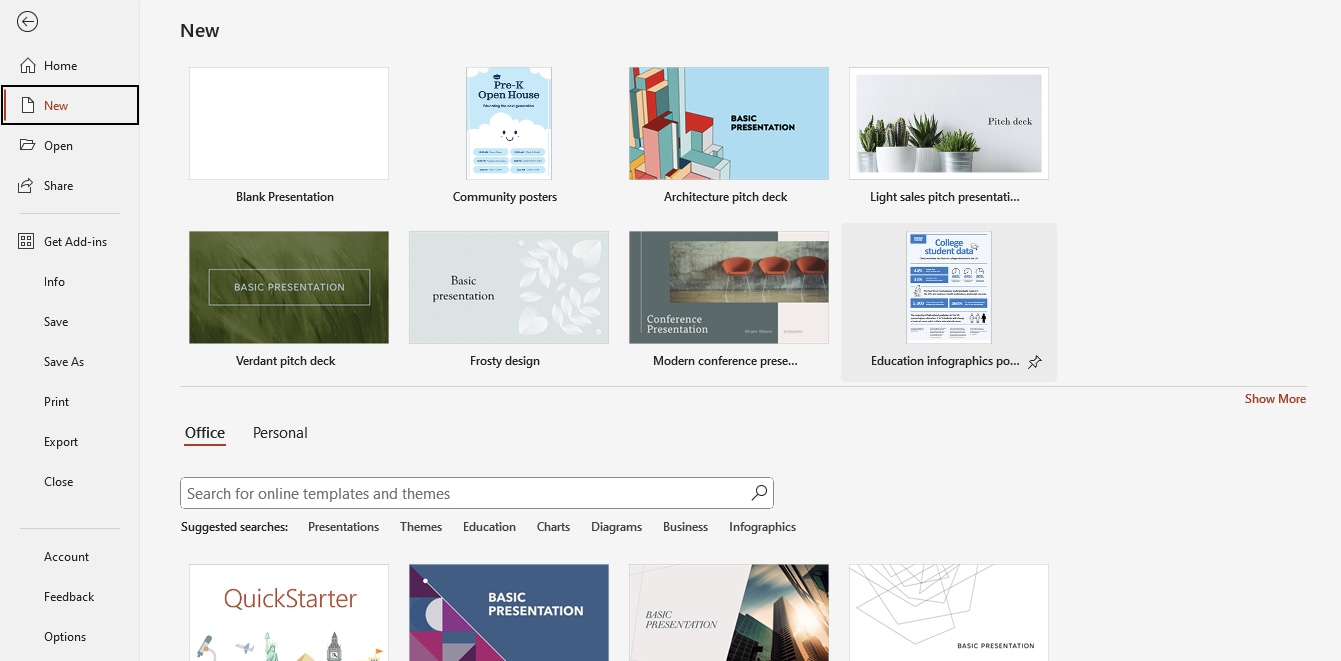Select the Verdant pitch deck template
The height and width of the screenshot is (661, 1341).
289,287
